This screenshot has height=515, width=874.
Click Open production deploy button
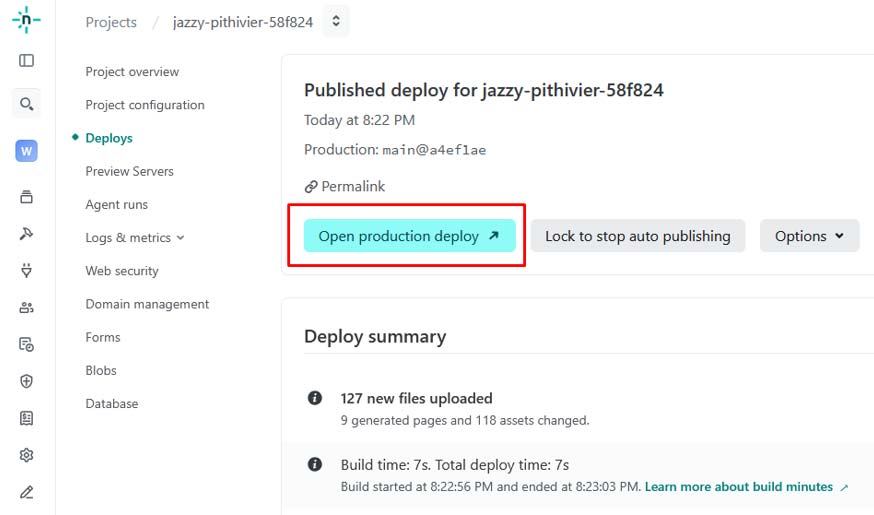(410, 236)
